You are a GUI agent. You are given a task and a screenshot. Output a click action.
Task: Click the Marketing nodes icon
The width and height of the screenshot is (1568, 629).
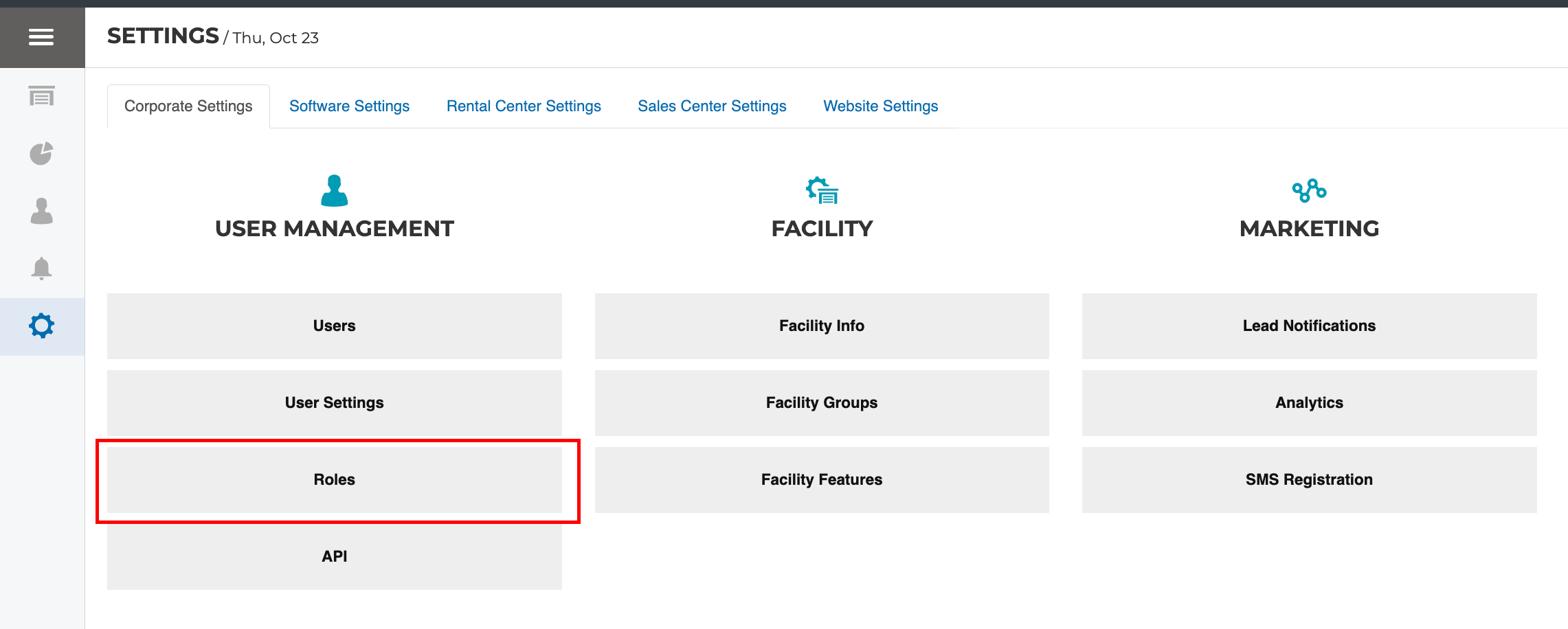1309,190
